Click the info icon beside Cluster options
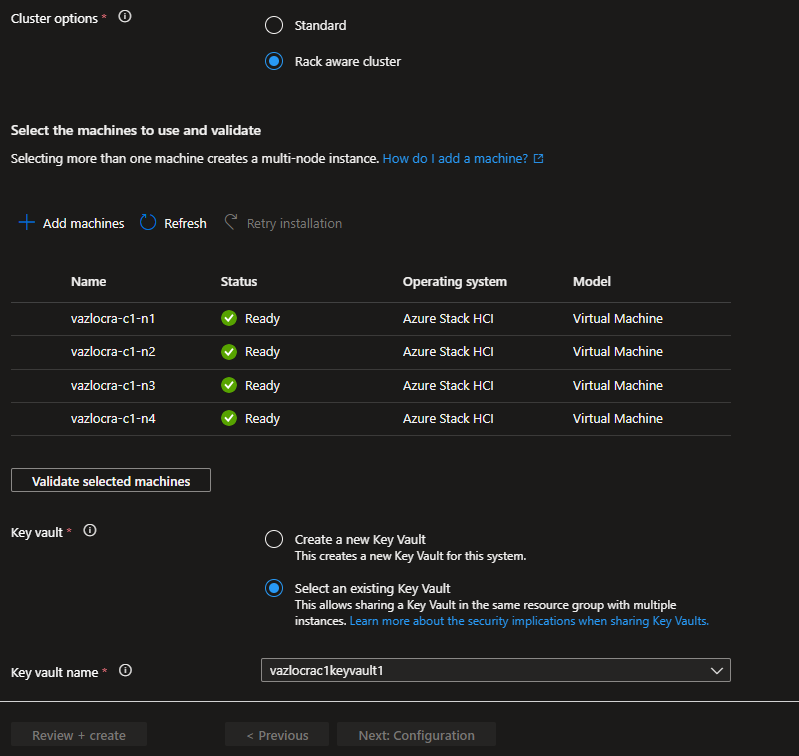This screenshot has width=799, height=756. click(x=125, y=17)
